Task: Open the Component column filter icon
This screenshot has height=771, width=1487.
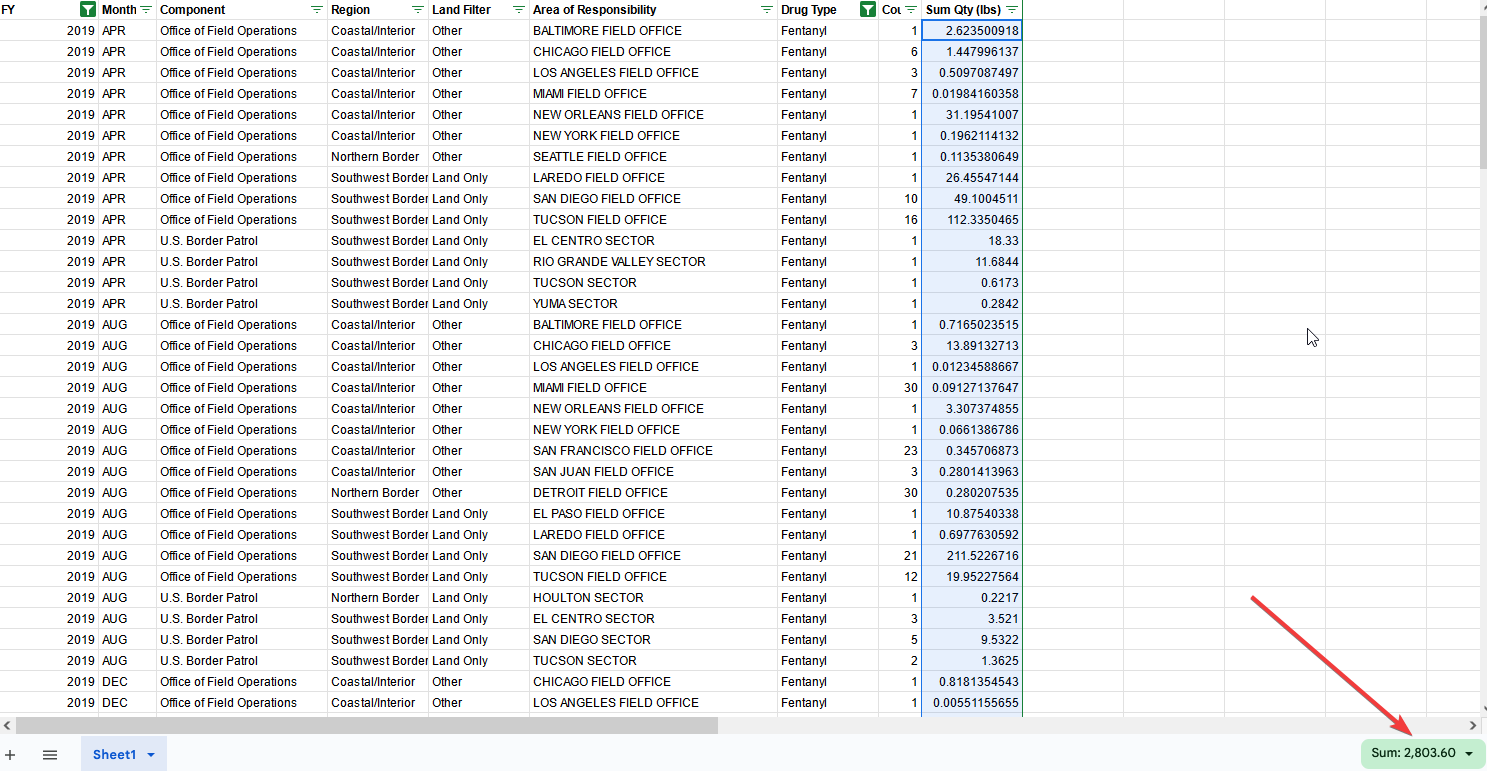Action: click(x=317, y=9)
